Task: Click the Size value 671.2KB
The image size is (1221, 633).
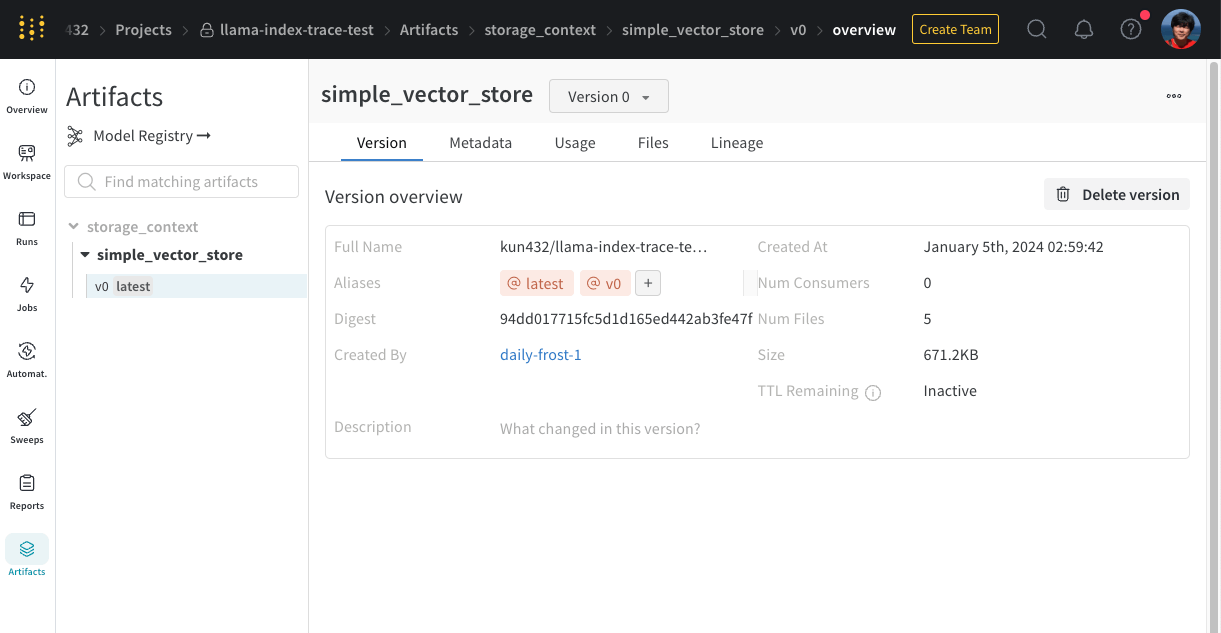Action: pyautogui.click(x=951, y=355)
